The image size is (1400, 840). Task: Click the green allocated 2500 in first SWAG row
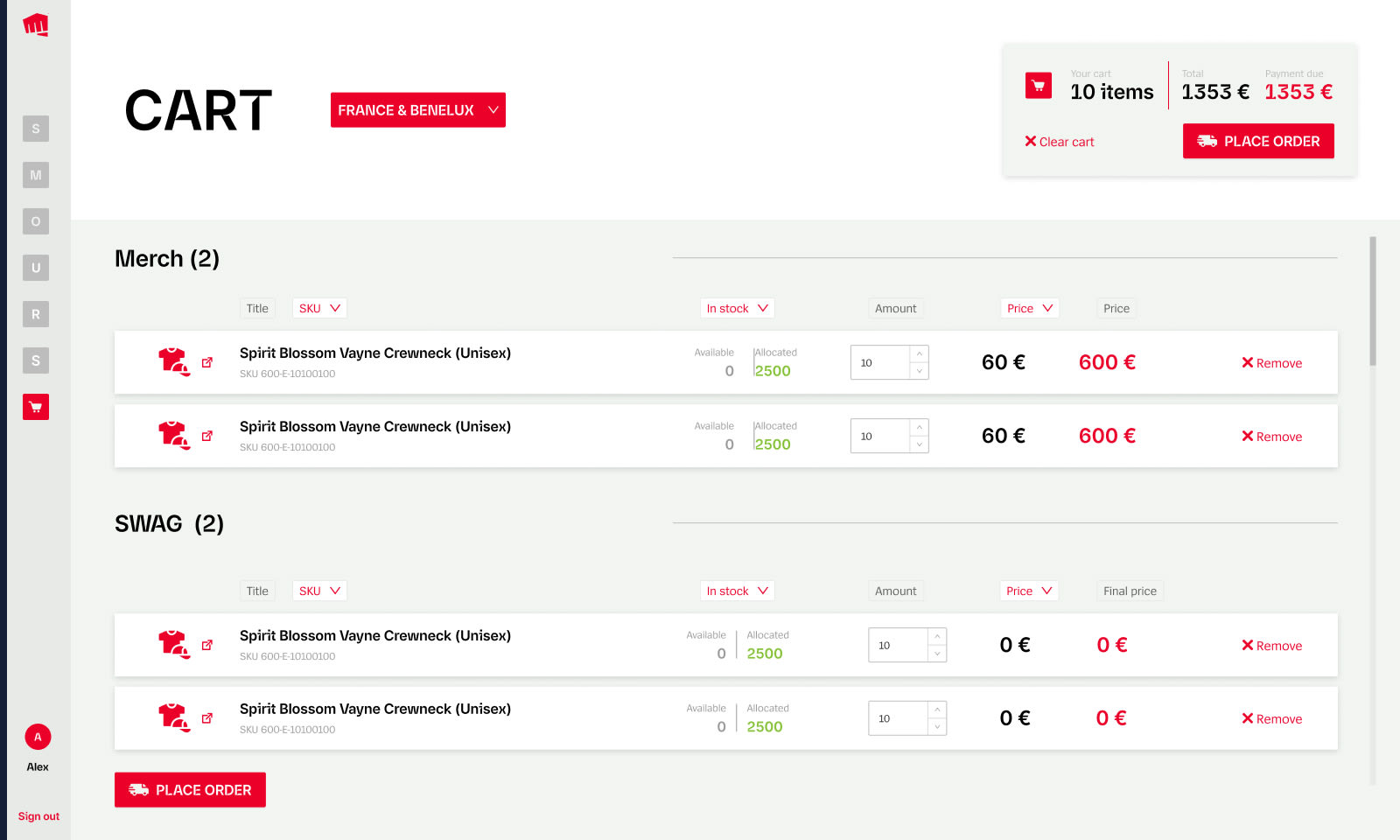[765, 654]
